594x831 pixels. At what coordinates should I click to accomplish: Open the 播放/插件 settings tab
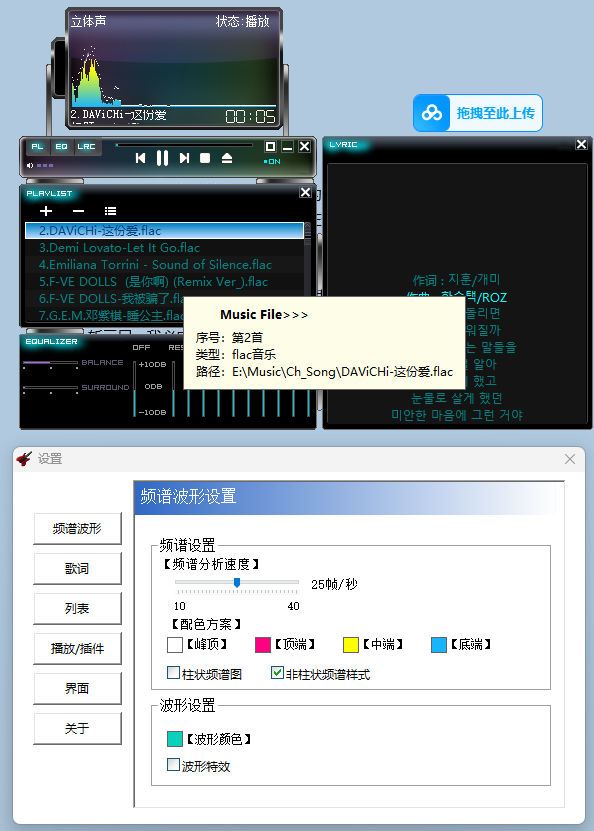(77, 648)
